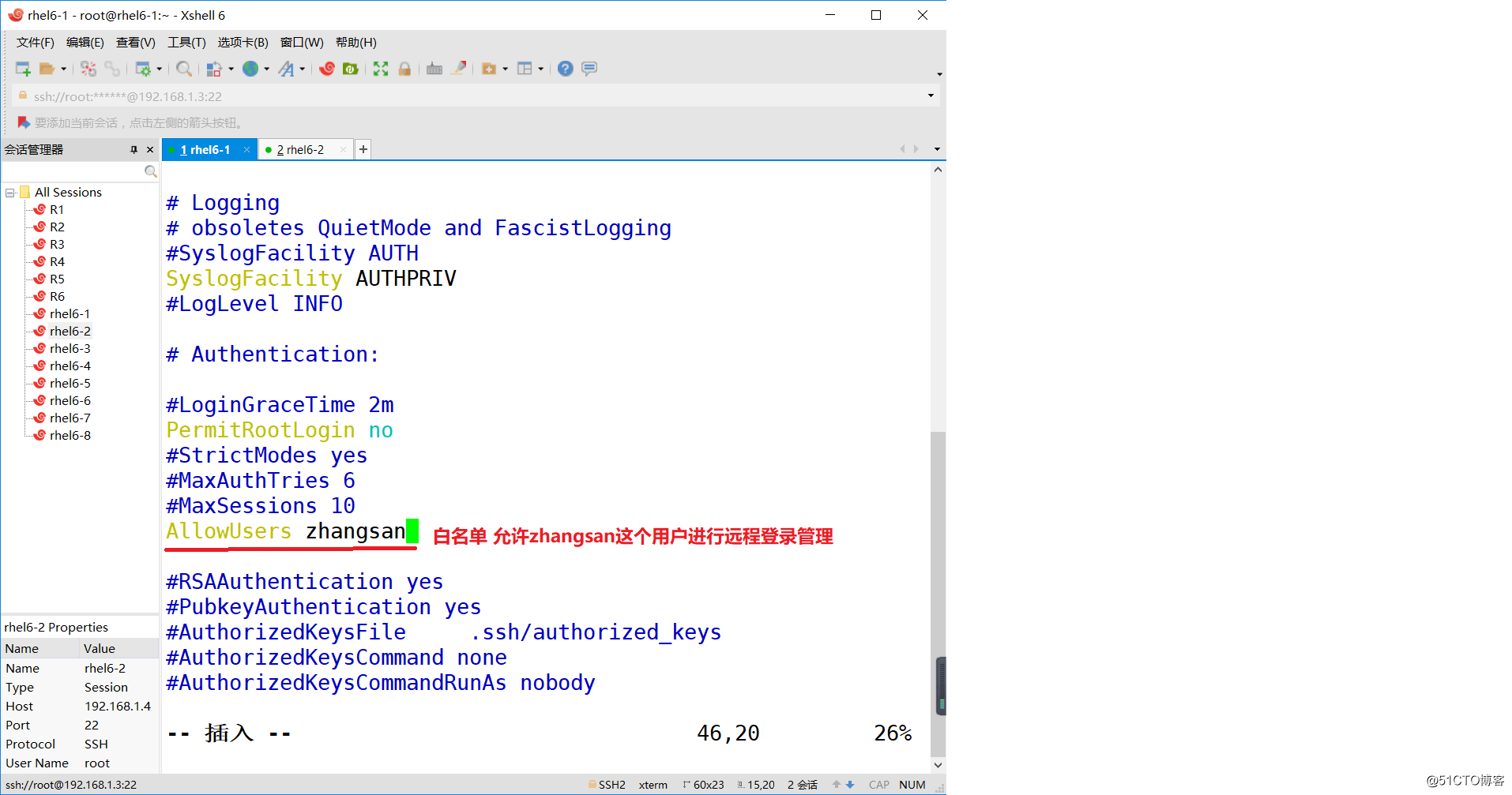Click the Font toolbar icon
The width and height of the screenshot is (1512, 795).
pos(287,69)
